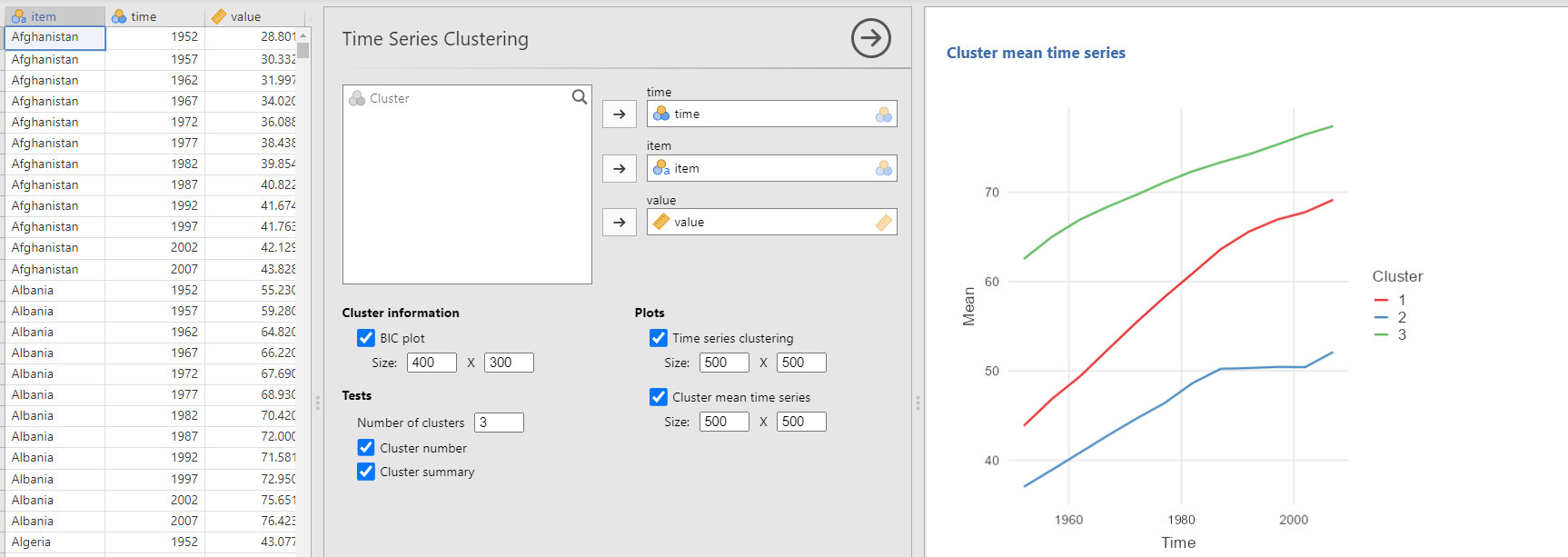Toggle the Cluster number checkbox
Viewport: 1568px width, 557px height.
(366, 448)
